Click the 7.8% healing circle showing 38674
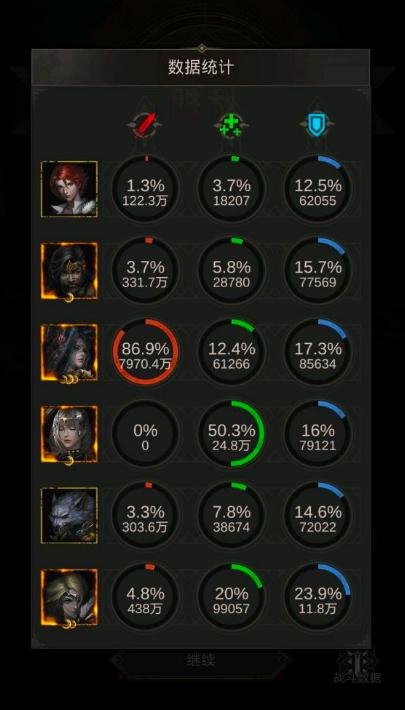The height and width of the screenshot is (710, 405). click(x=231, y=515)
